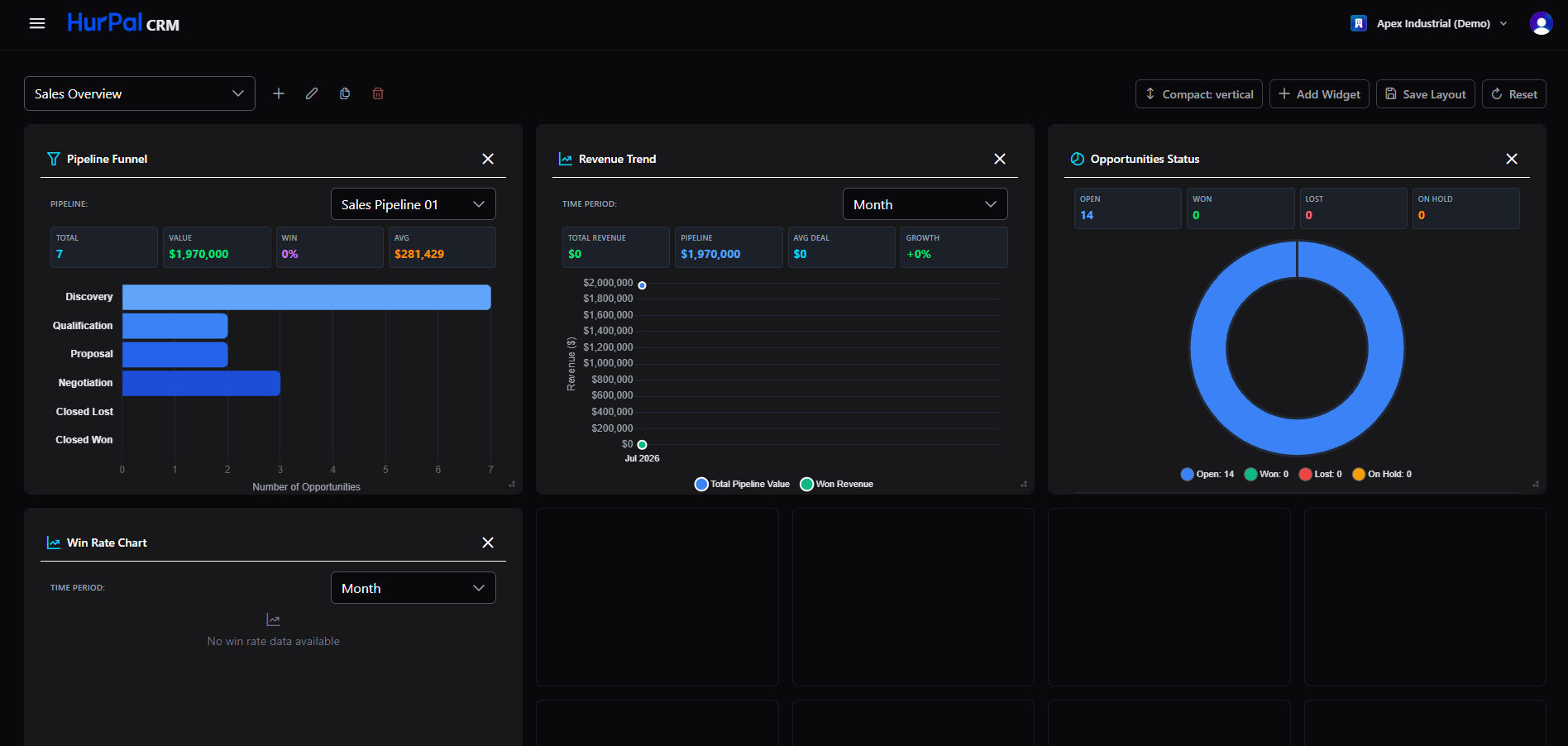The width and height of the screenshot is (1568, 746).
Task: Click the TOTAL 7 stat card
Action: (x=104, y=247)
